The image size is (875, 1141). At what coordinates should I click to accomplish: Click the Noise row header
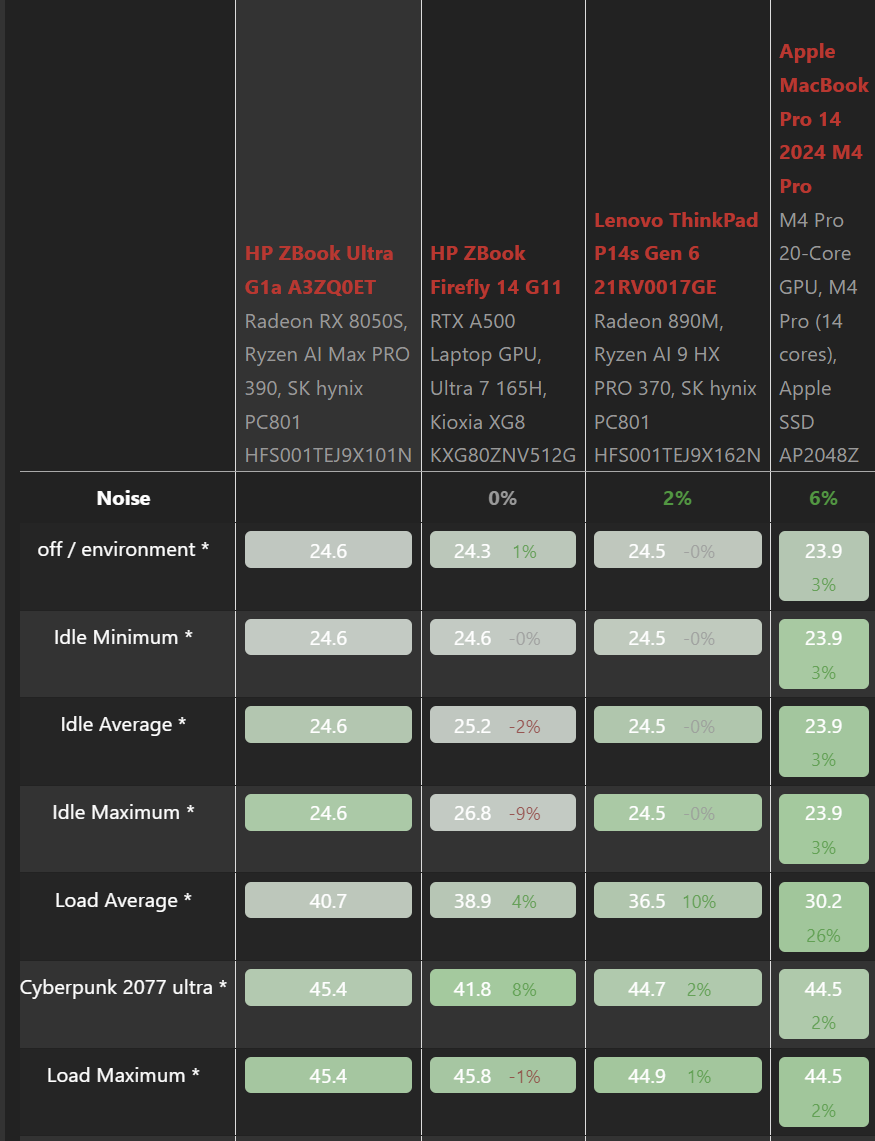124,498
